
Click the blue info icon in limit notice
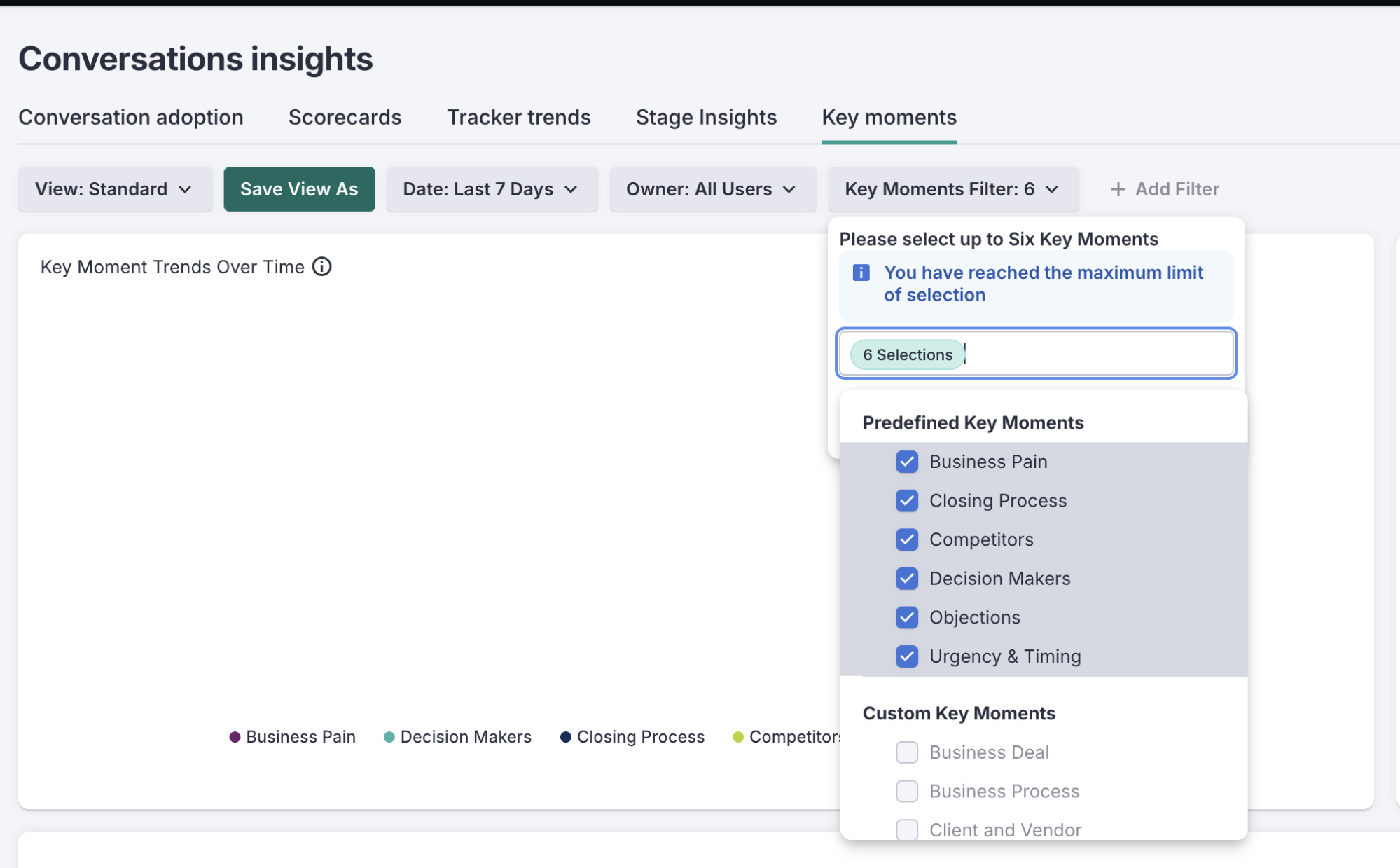pyautogui.click(x=861, y=273)
